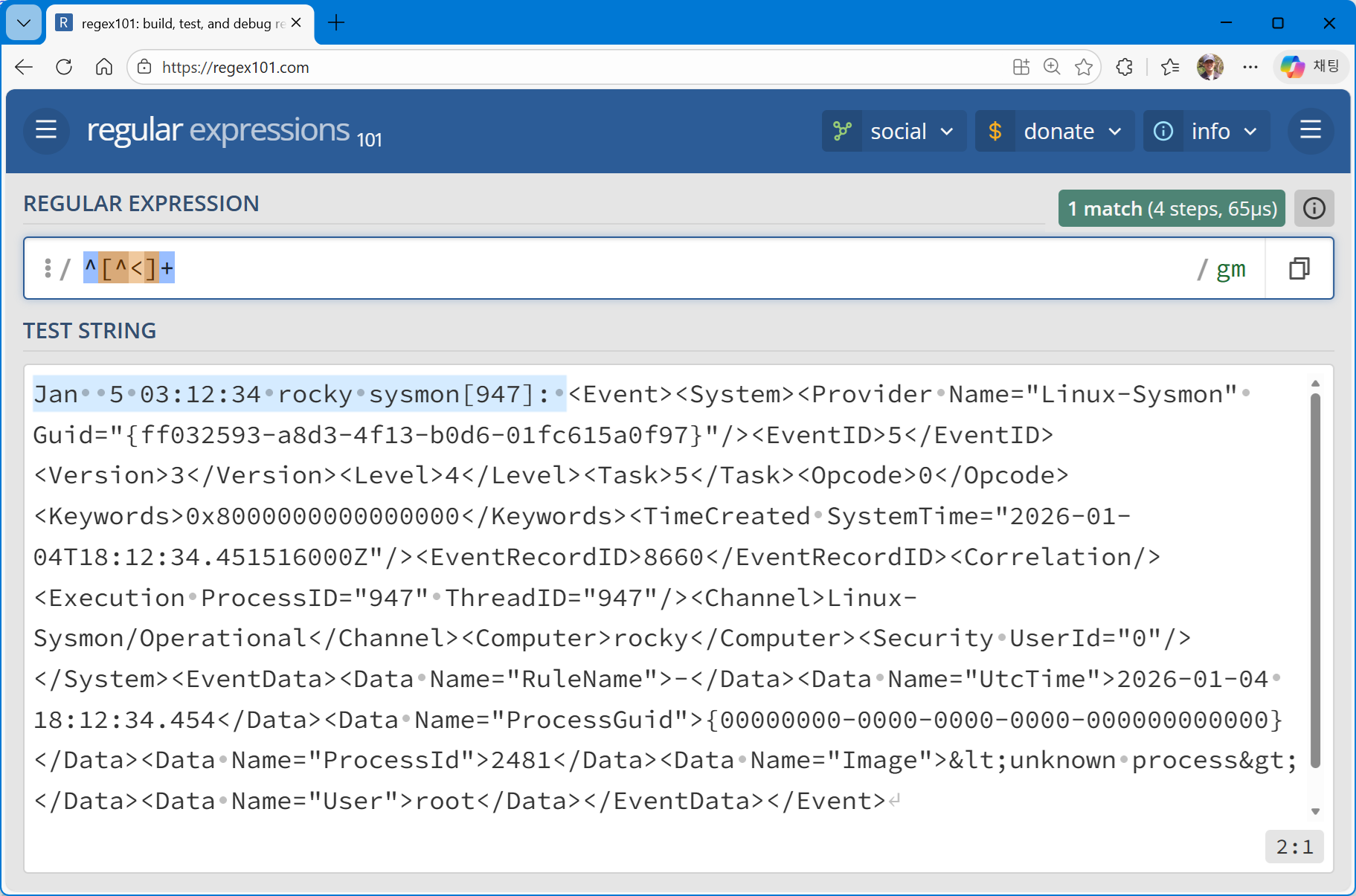Screen dimensions: 1356x896
Task: Refresh the regex101 page
Action: click(64, 67)
